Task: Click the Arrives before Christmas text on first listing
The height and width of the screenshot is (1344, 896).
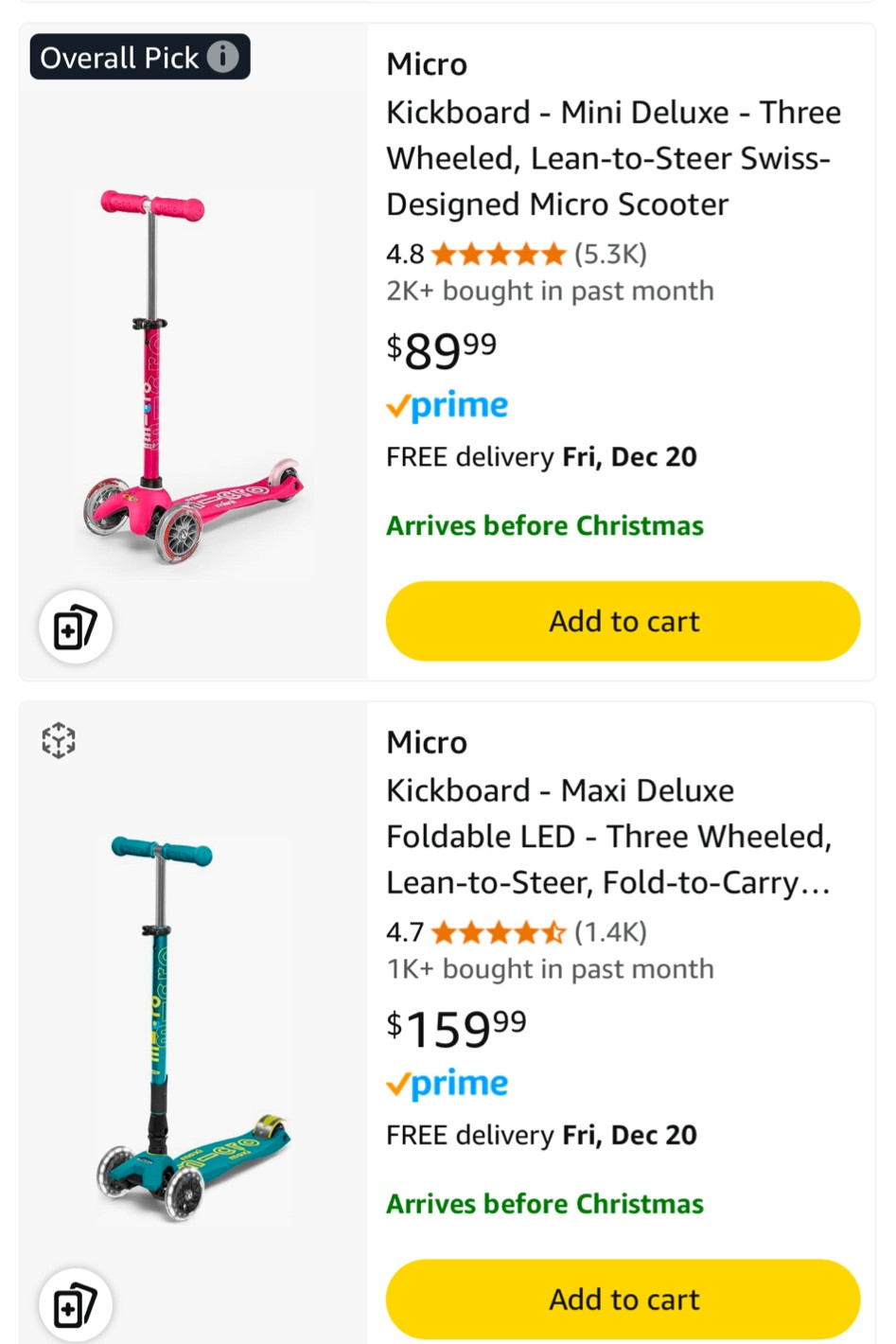Action: pyautogui.click(x=544, y=525)
